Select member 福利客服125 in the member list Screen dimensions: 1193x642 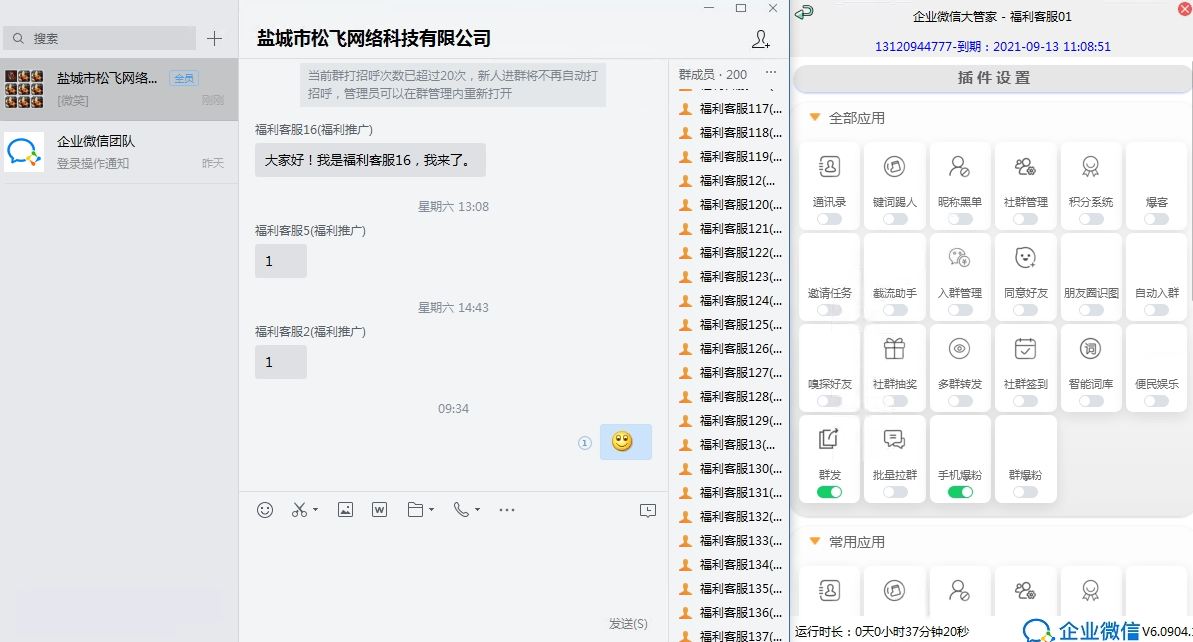coord(730,324)
